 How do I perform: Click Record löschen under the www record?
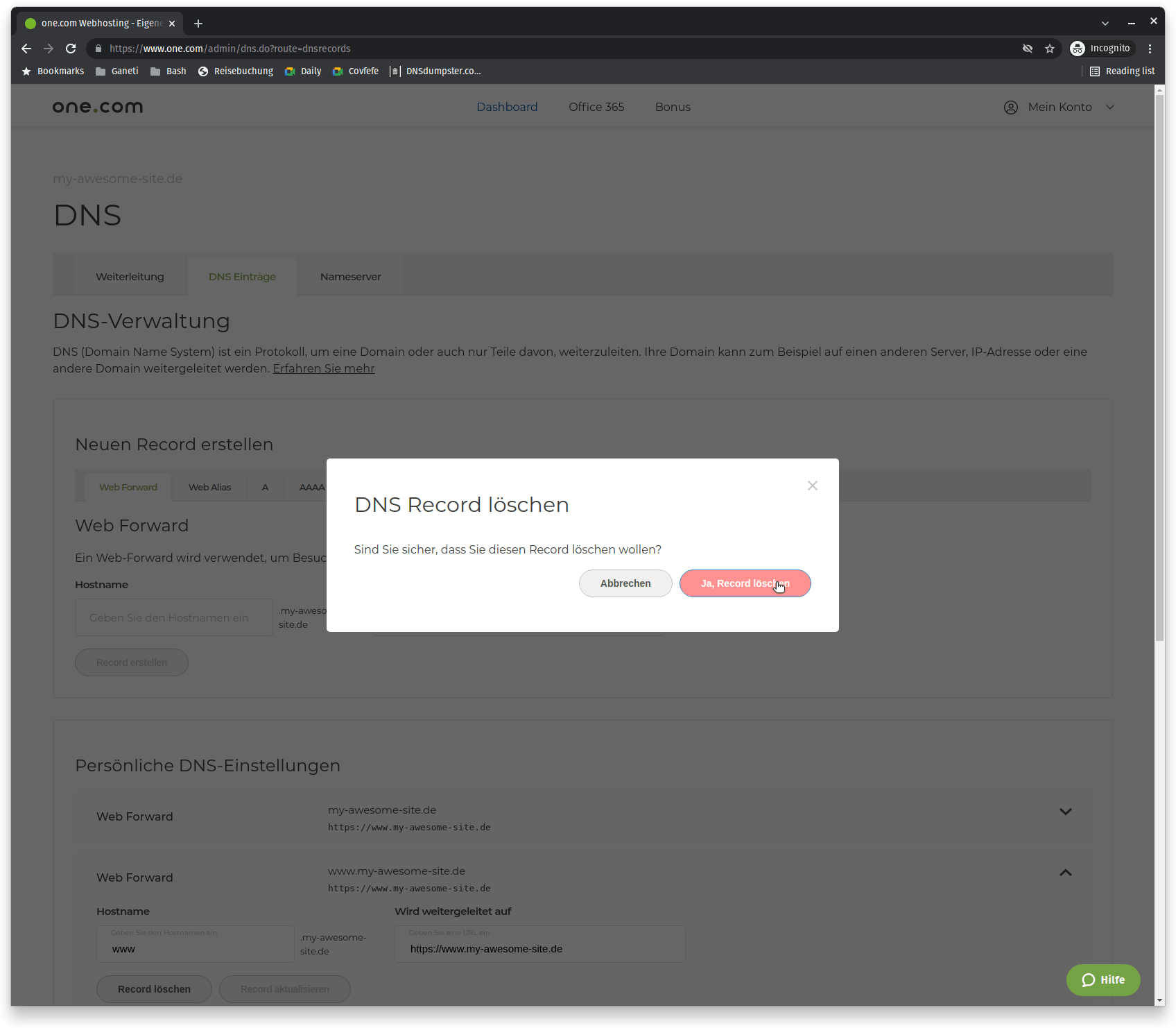[154, 989]
